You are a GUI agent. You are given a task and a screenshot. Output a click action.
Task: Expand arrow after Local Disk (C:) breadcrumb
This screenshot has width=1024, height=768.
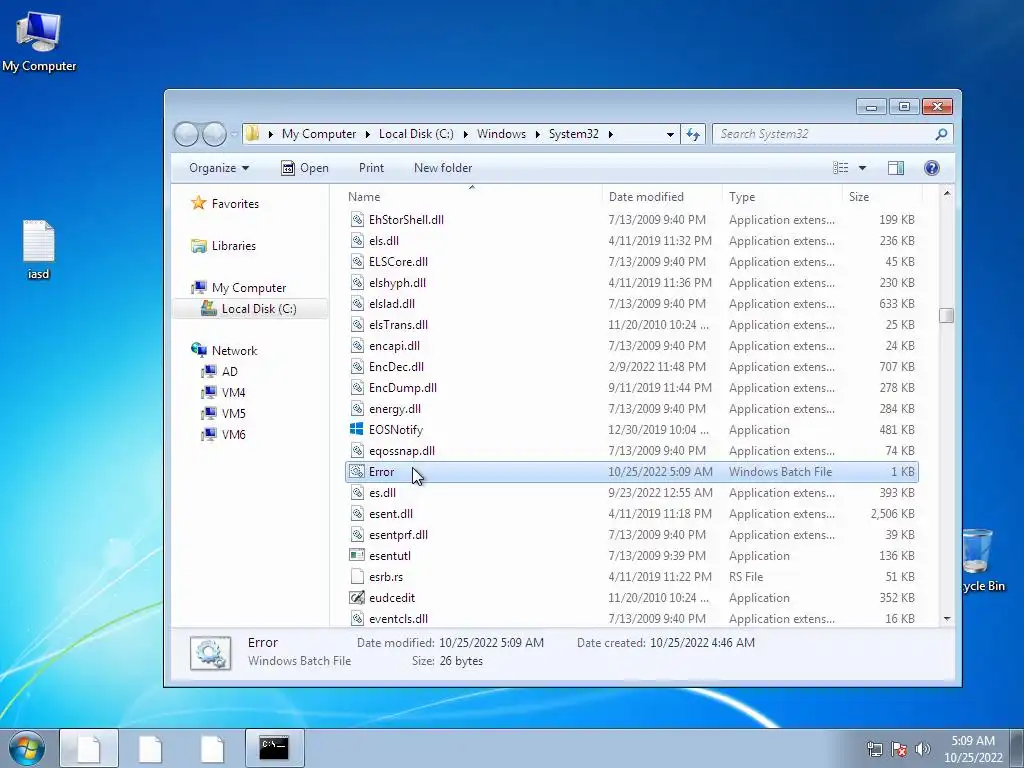coord(466,134)
